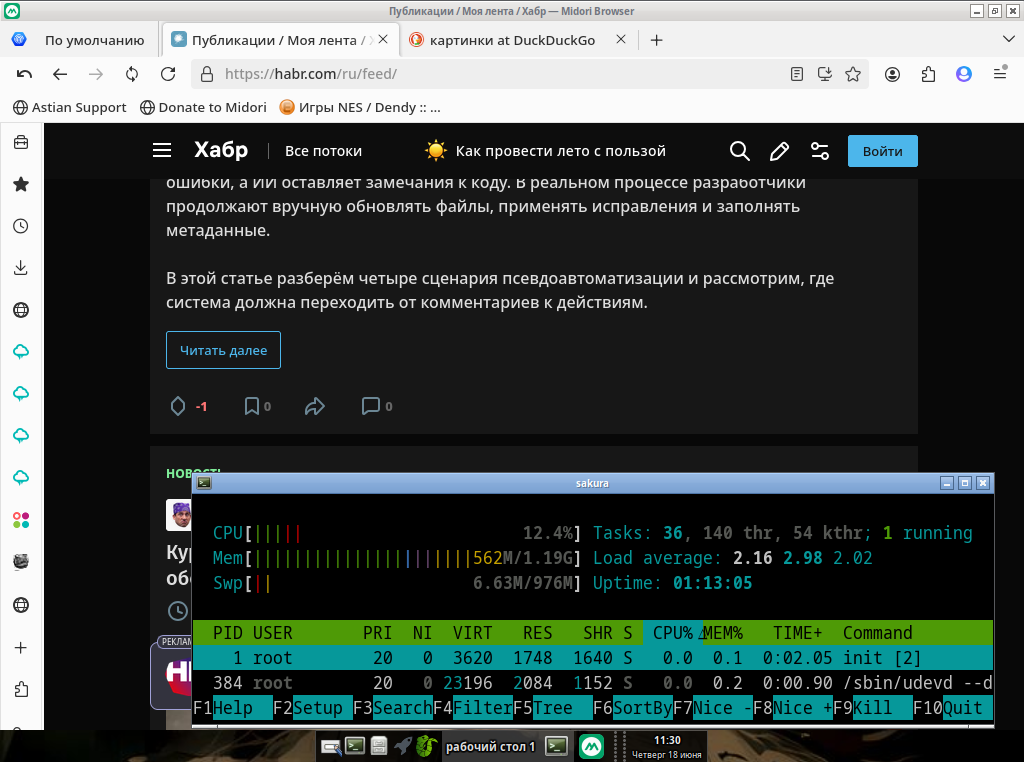Expand the tab list chevron
Viewport: 1024px width, 762px height.
pos(1008,40)
